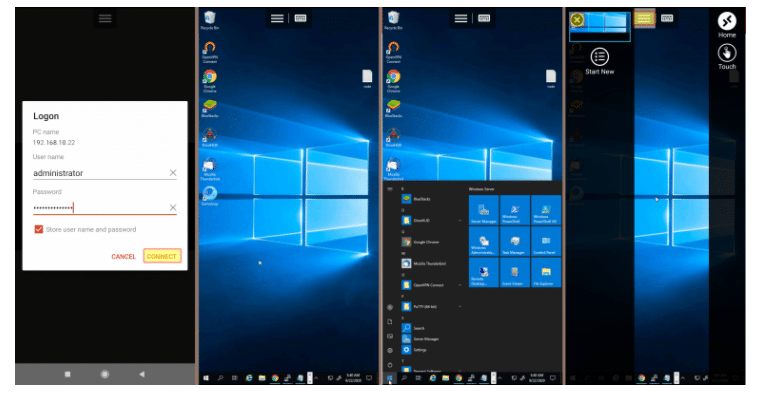Image resolution: width=765 pixels, height=398 pixels.
Task: Clear the User name field with its X
Action: (x=173, y=173)
